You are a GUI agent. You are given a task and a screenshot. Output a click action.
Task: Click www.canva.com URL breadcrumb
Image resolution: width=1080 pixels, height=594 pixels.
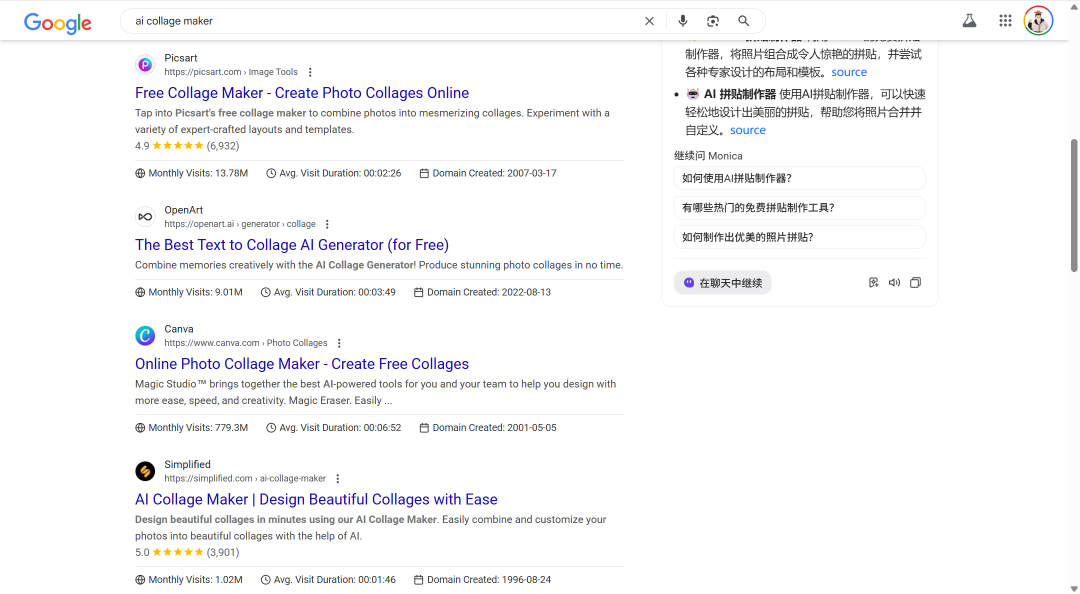(x=246, y=343)
